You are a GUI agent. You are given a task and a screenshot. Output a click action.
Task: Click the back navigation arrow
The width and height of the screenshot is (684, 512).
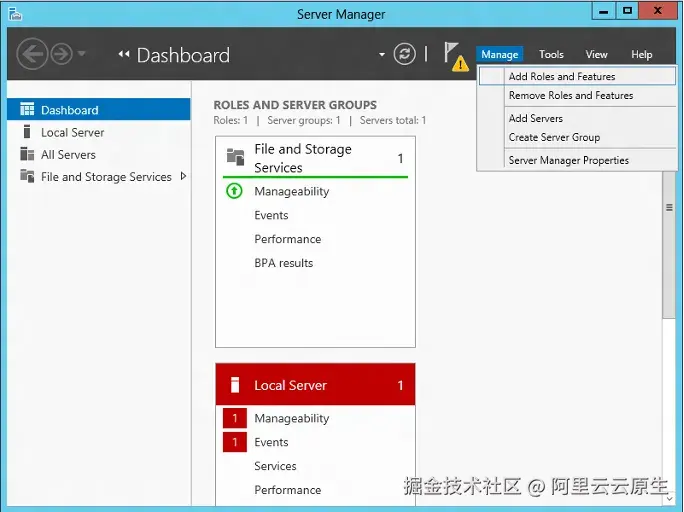[32, 54]
